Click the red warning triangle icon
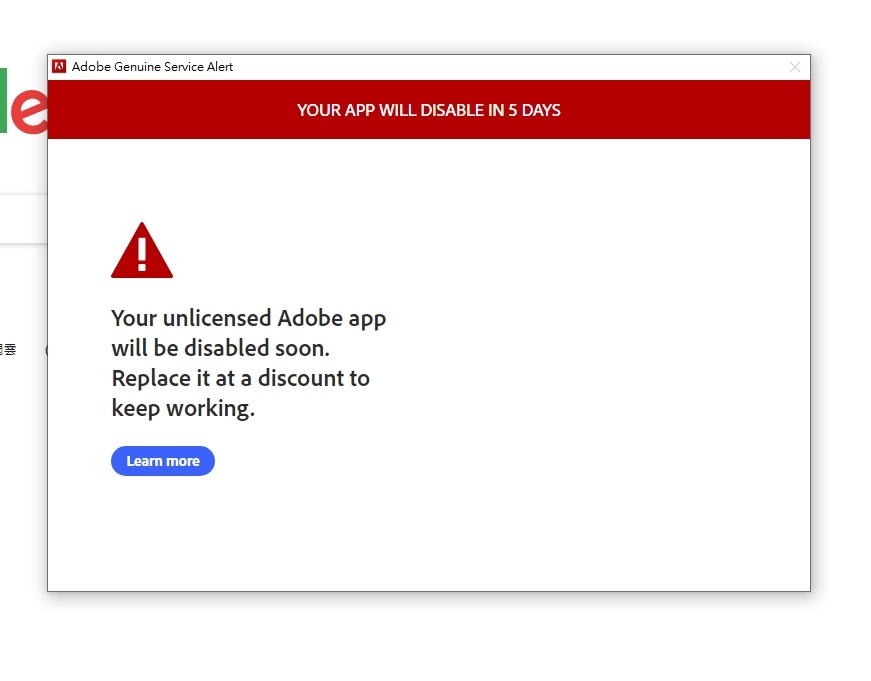 click(x=142, y=250)
